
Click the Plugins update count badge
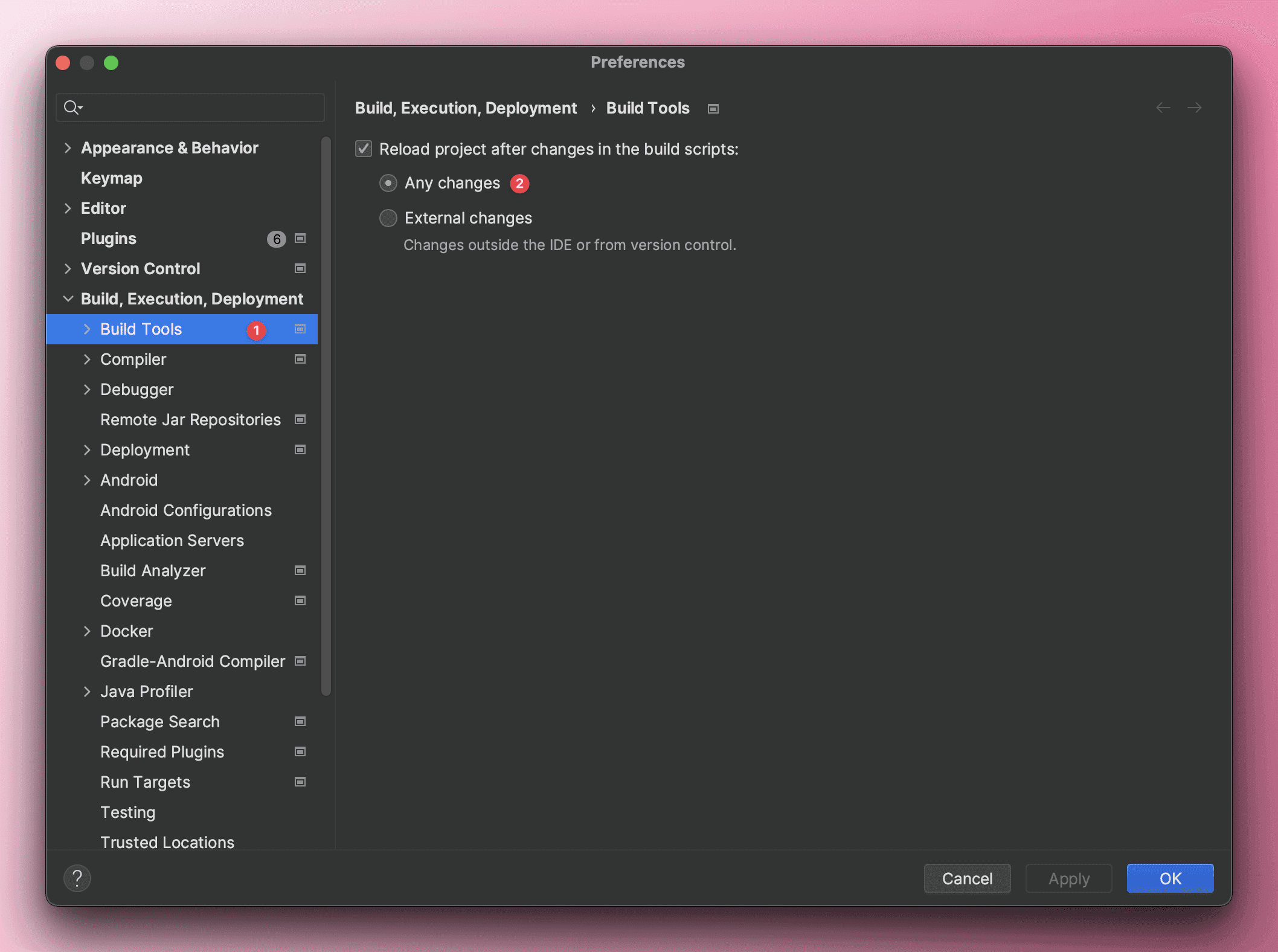click(x=276, y=239)
